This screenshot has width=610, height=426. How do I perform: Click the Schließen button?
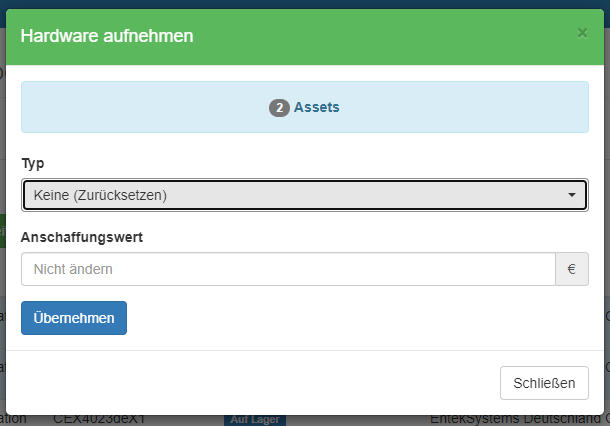[544, 383]
